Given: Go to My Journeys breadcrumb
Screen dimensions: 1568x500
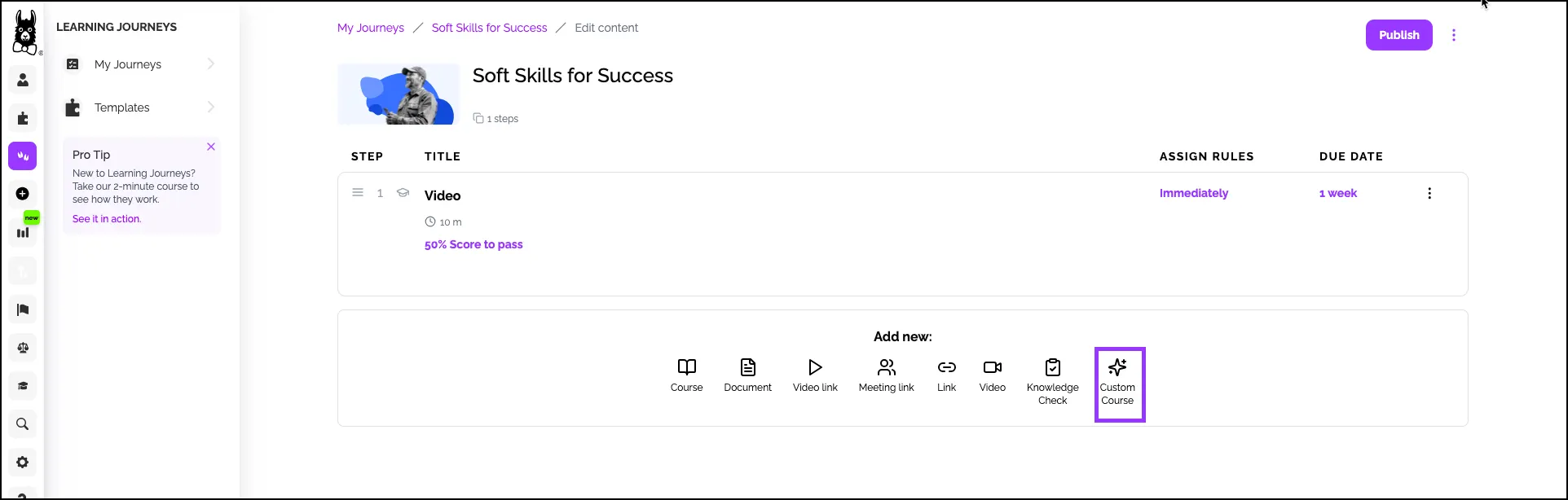Looking at the screenshot, I should 371,28.
